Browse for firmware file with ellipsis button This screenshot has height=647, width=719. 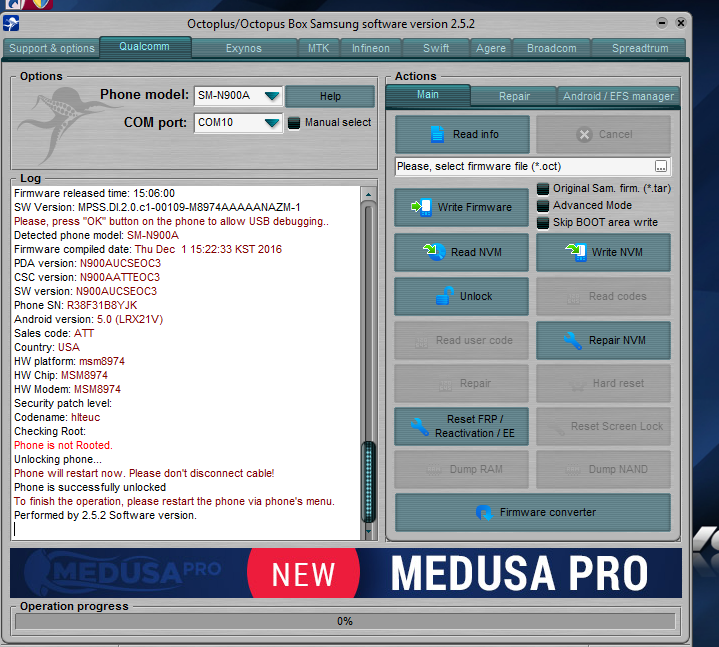[661, 166]
